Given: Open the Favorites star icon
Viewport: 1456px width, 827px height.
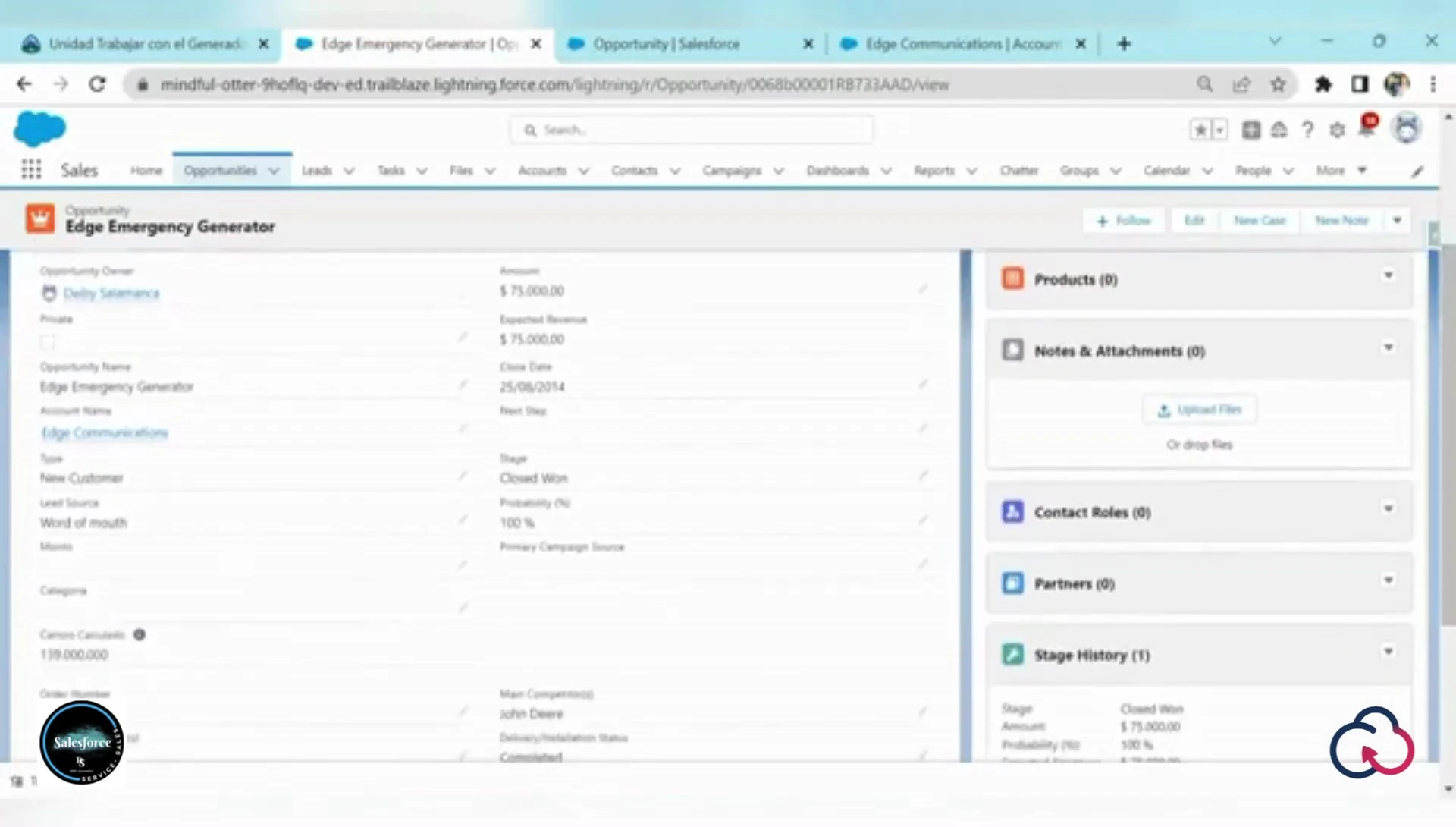Looking at the screenshot, I should point(1200,130).
